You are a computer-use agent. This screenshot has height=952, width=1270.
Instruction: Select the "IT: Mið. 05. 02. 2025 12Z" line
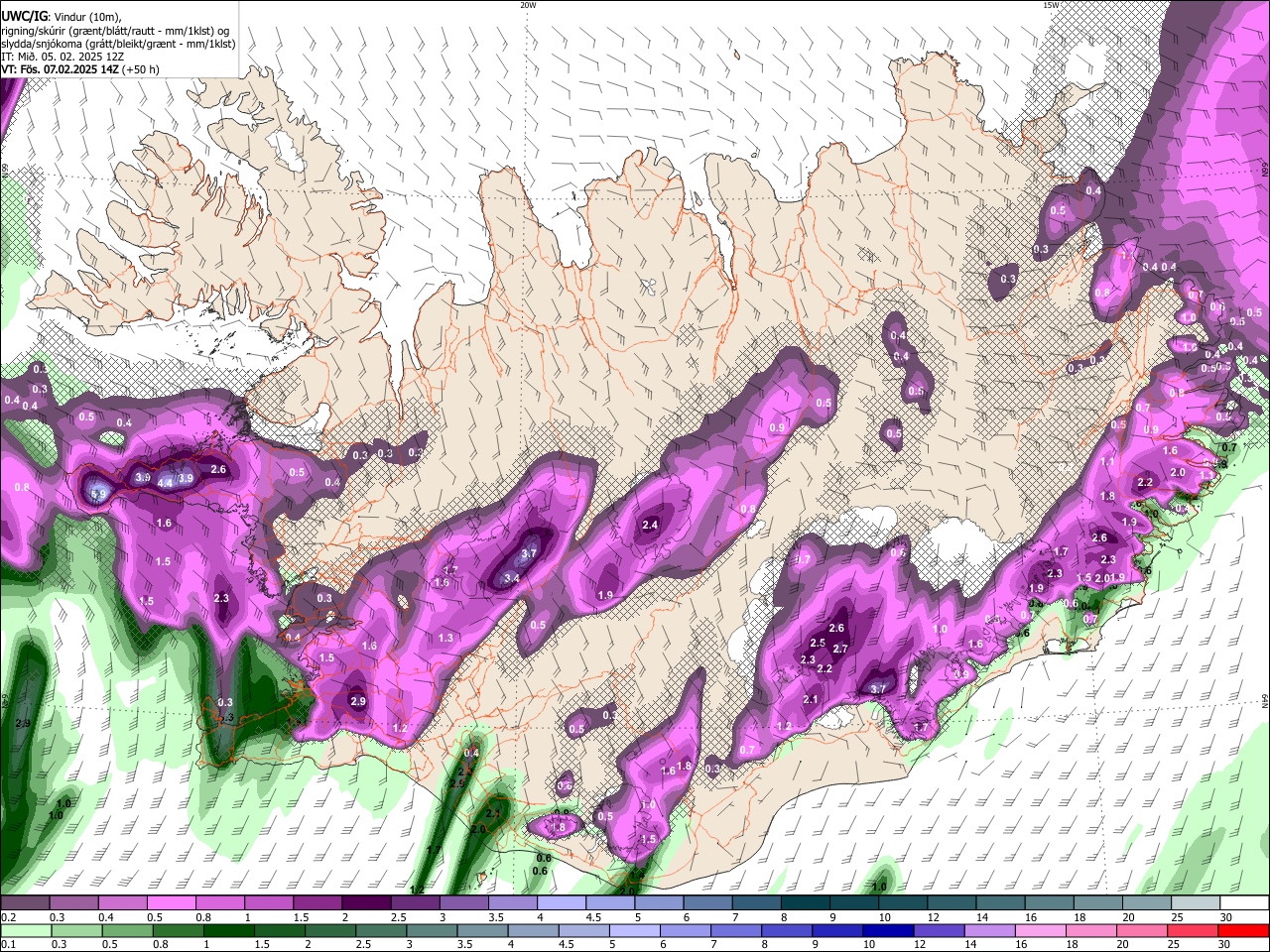(63, 57)
